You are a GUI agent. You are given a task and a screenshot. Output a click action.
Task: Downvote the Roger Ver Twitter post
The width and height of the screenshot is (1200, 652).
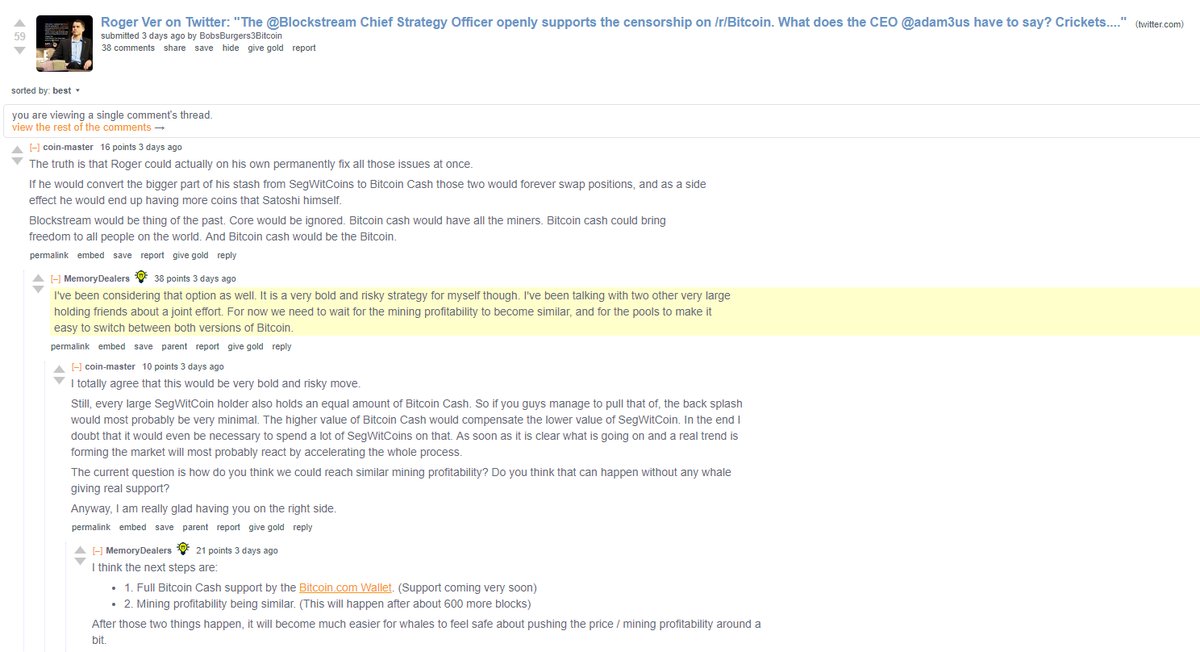pos(19,50)
